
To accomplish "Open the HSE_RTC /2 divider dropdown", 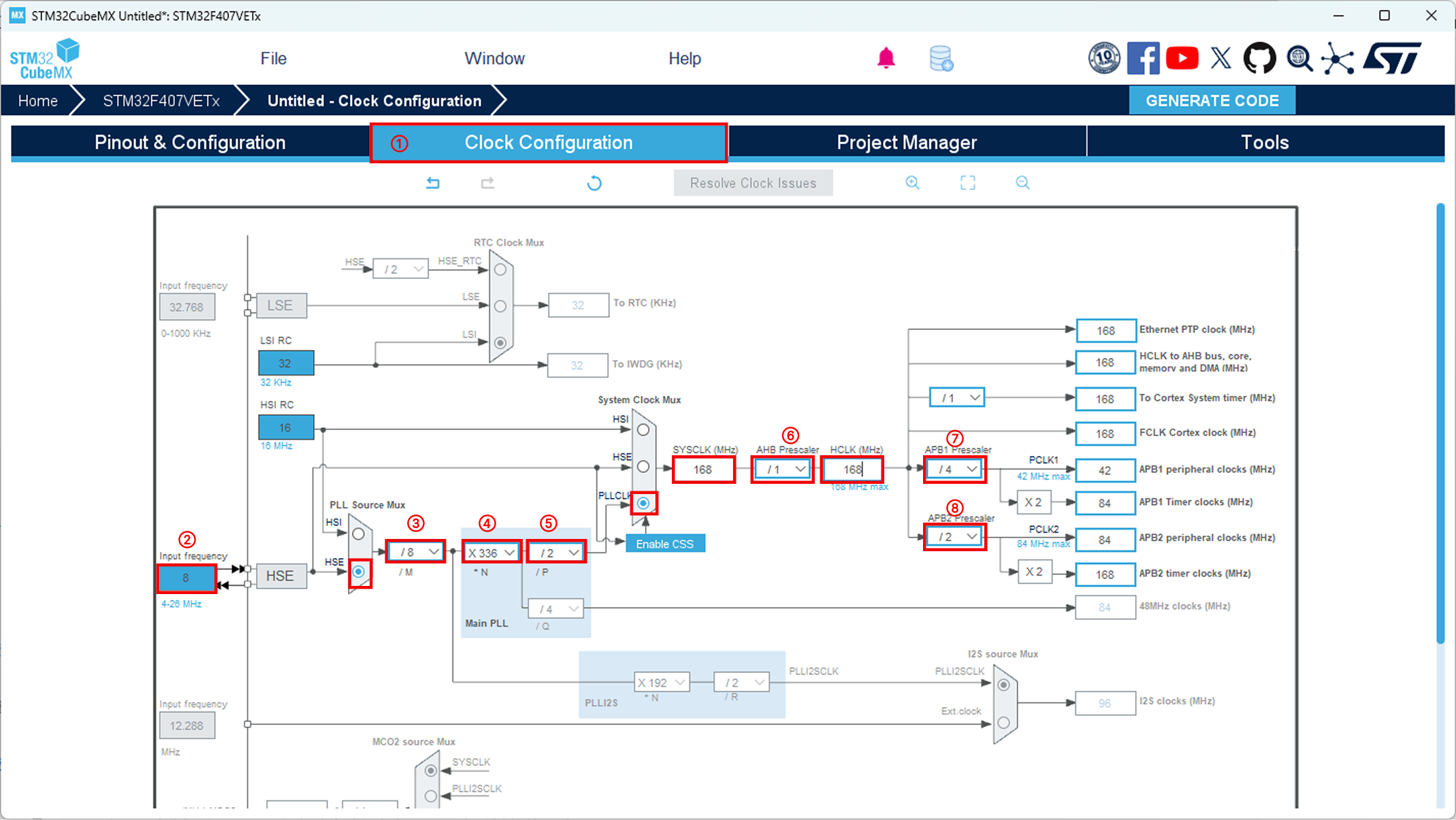I will (x=401, y=269).
